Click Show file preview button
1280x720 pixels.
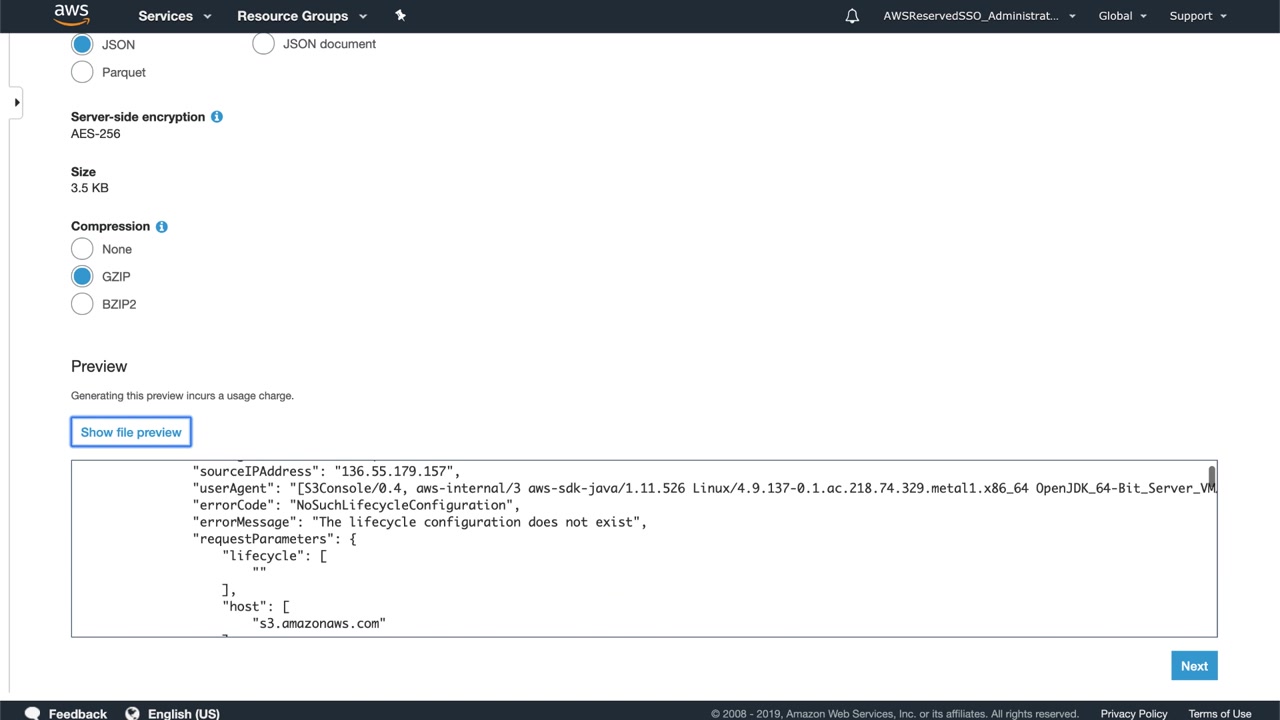131,432
